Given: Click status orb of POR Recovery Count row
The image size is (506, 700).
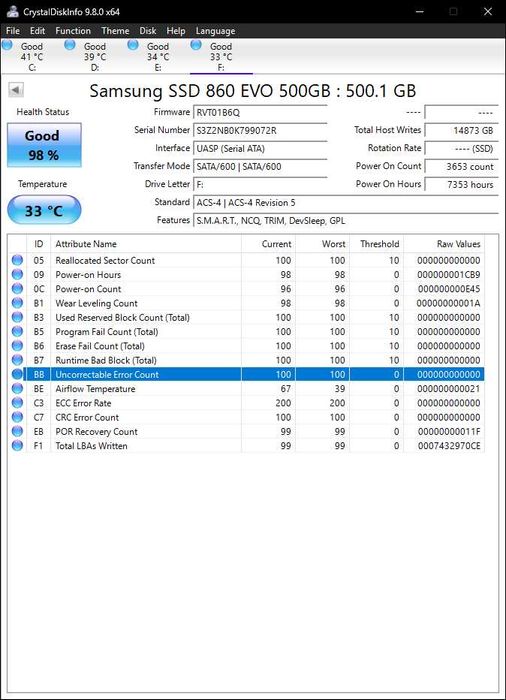Looking at the screenshot, I should click(17, 432).
